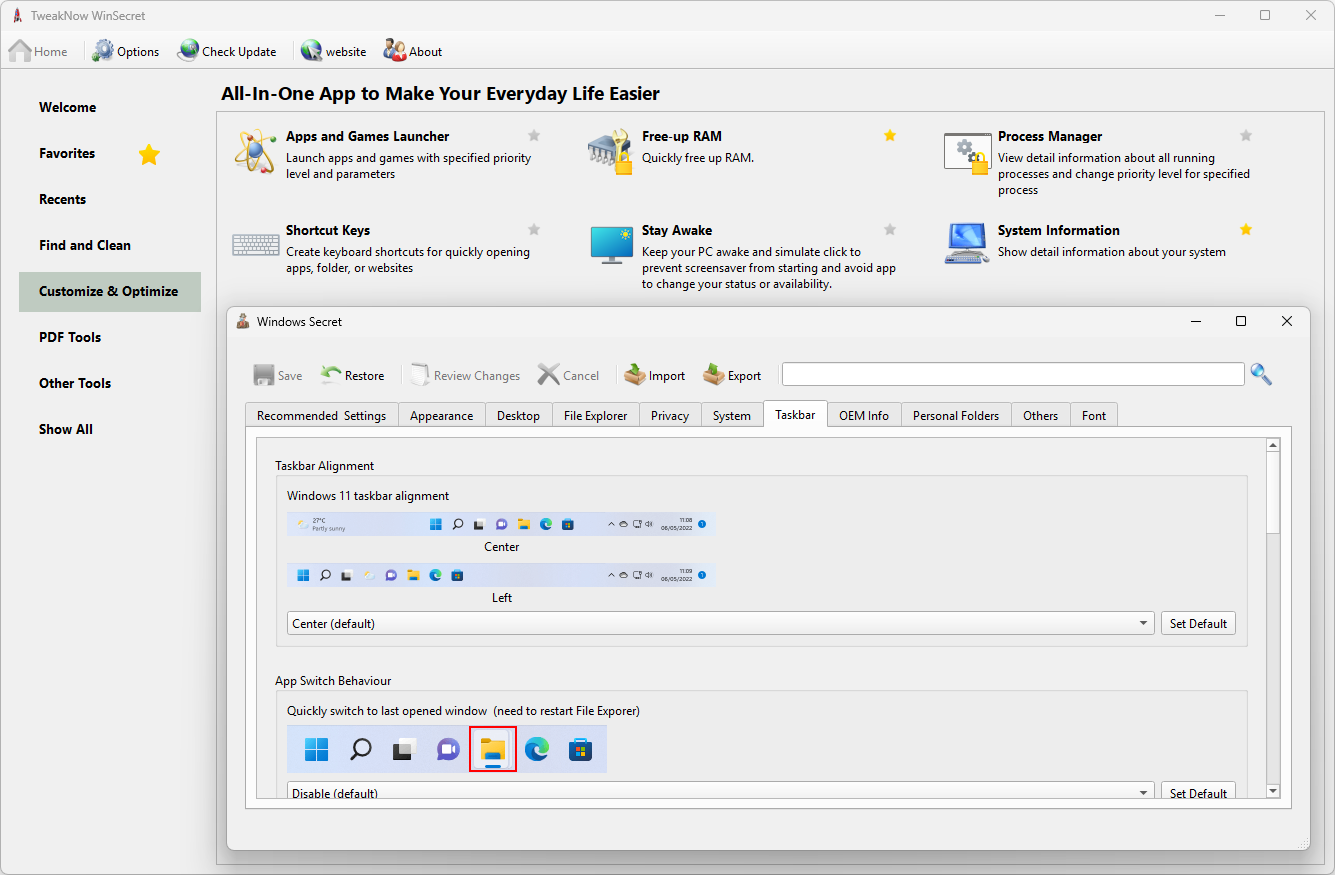Maximize the Windows Secret dialog
1335x875 pixels.
click(x=1241, y=321)
